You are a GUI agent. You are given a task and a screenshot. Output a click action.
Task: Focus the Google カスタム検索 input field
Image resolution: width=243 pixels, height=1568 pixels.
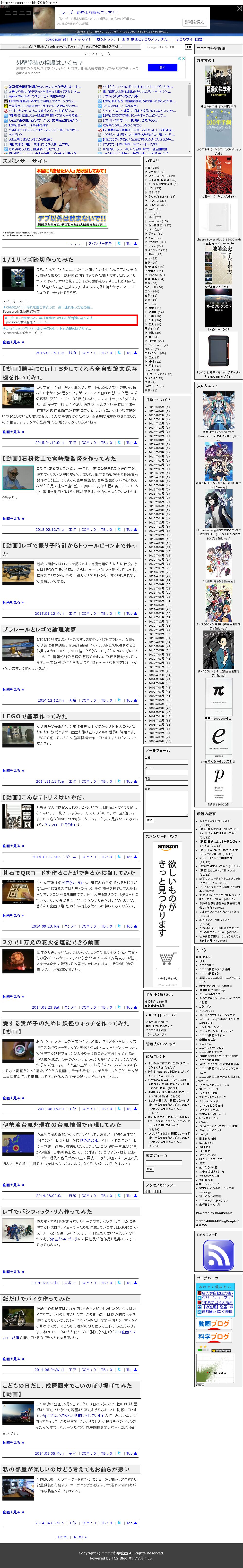pyautogui.click(x=165, y=47)
